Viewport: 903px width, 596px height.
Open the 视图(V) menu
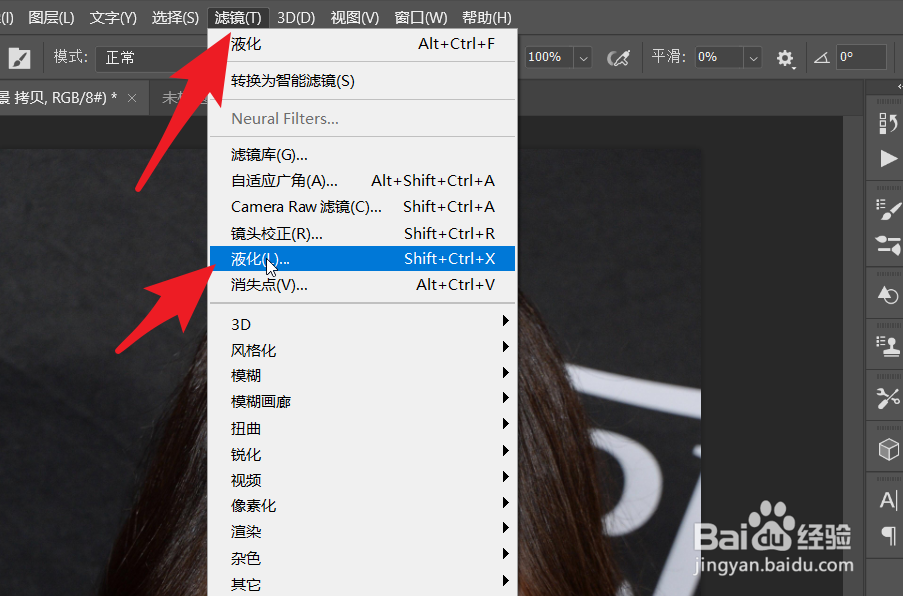[x=355, y=18]
